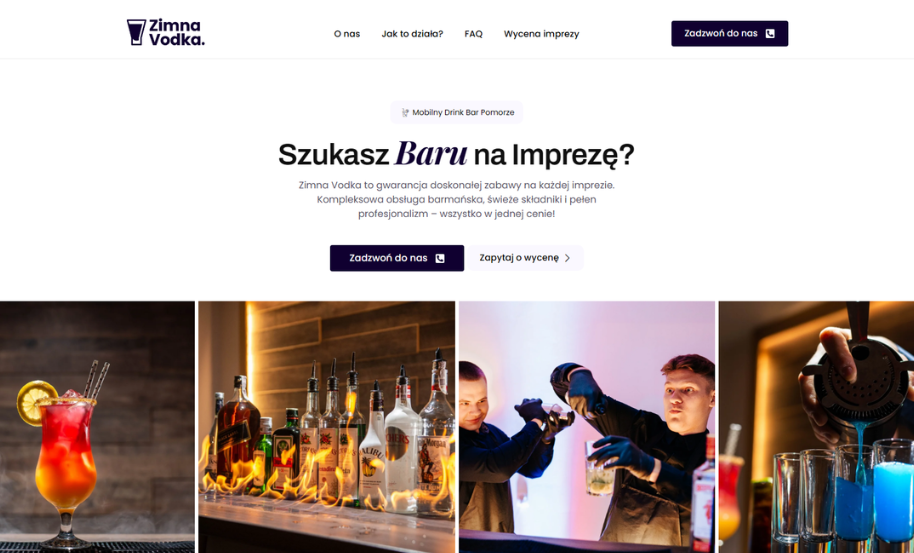The width and height of the screenshot is (914, 553).
Task: Open the flaming bottles bar photo
Action: [326, 427]
